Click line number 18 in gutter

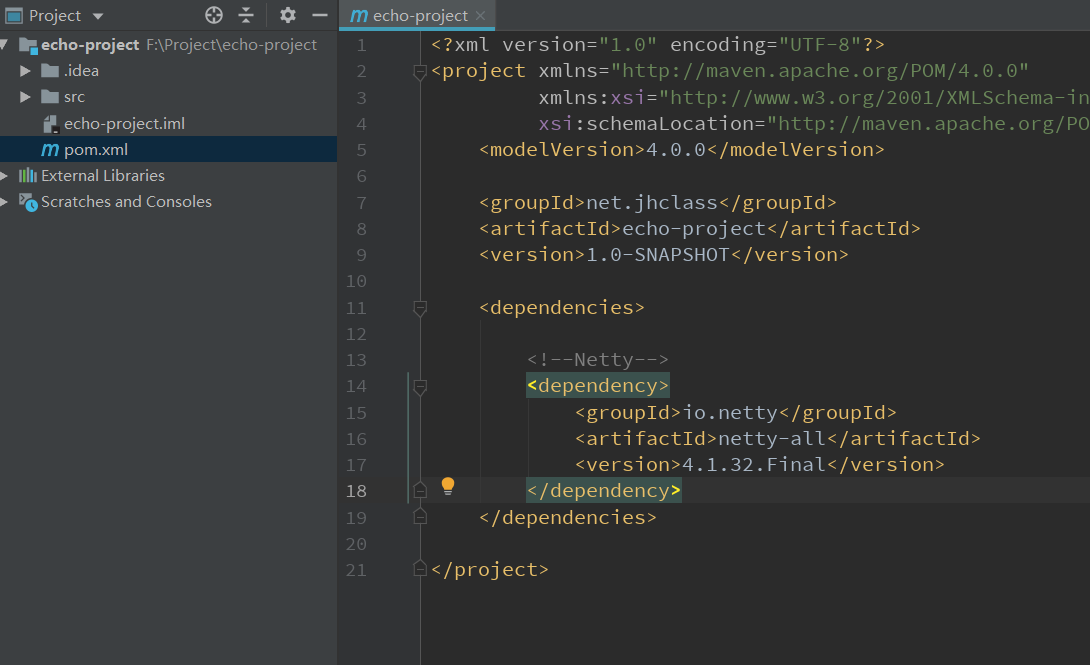[x=356, y=491]
